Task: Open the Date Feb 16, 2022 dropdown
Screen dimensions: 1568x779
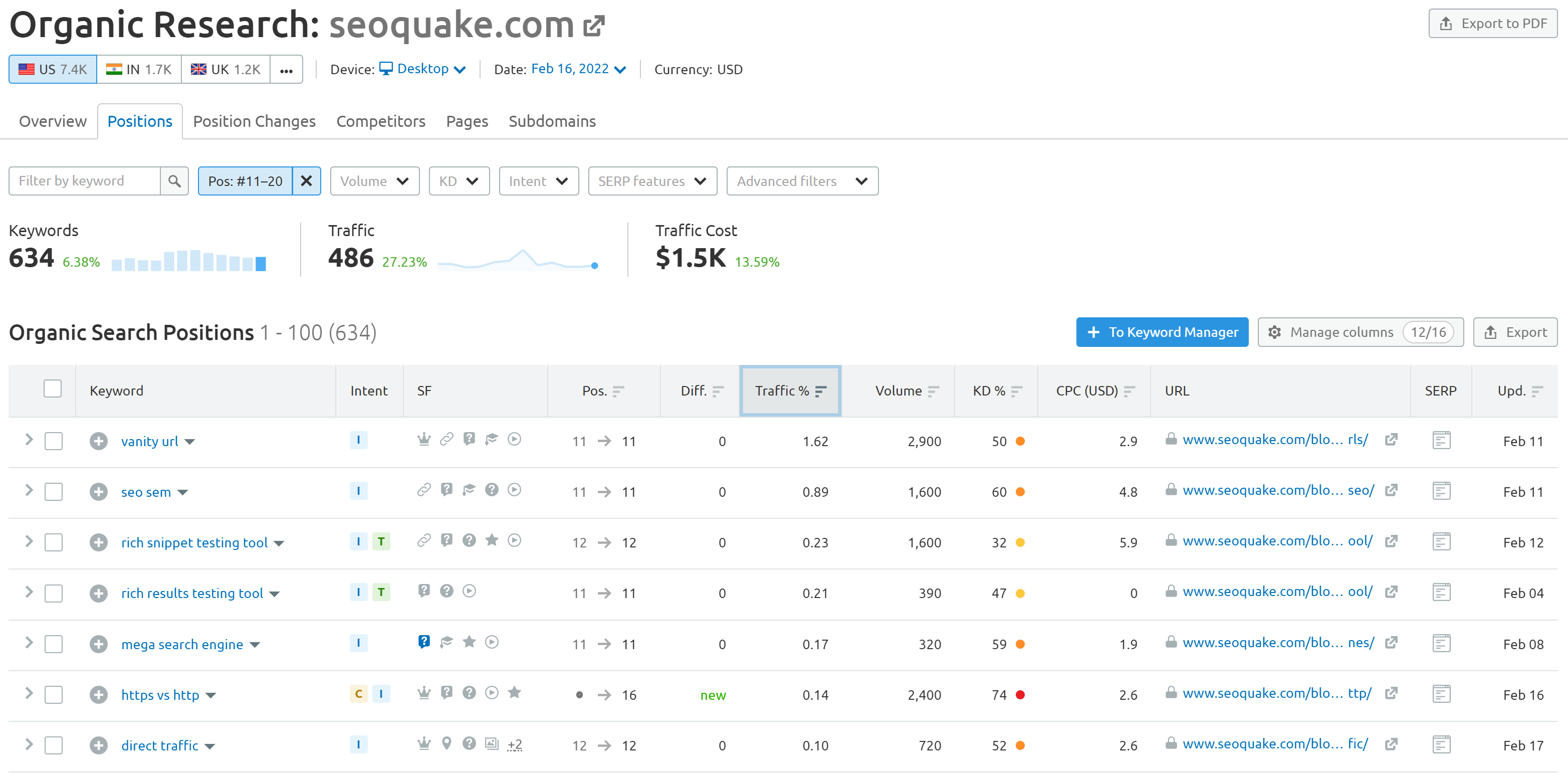Action: coord(578,69)
